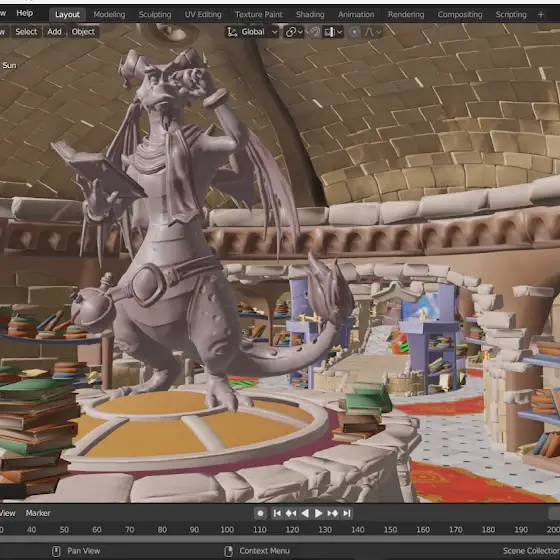Open the Object menu in viewport header

coord(83,32)
